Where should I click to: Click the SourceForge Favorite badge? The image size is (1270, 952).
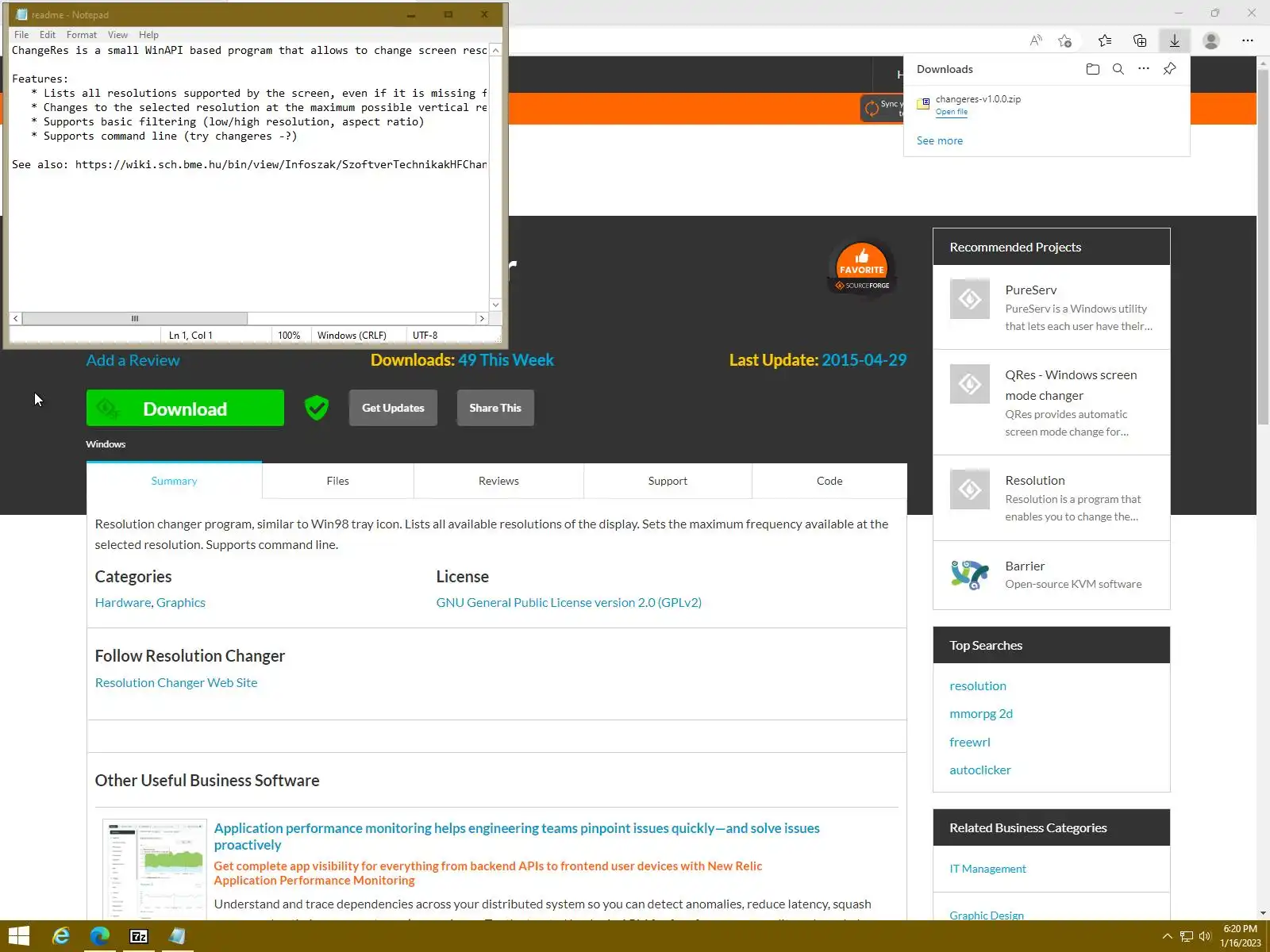tap(862, 268)
